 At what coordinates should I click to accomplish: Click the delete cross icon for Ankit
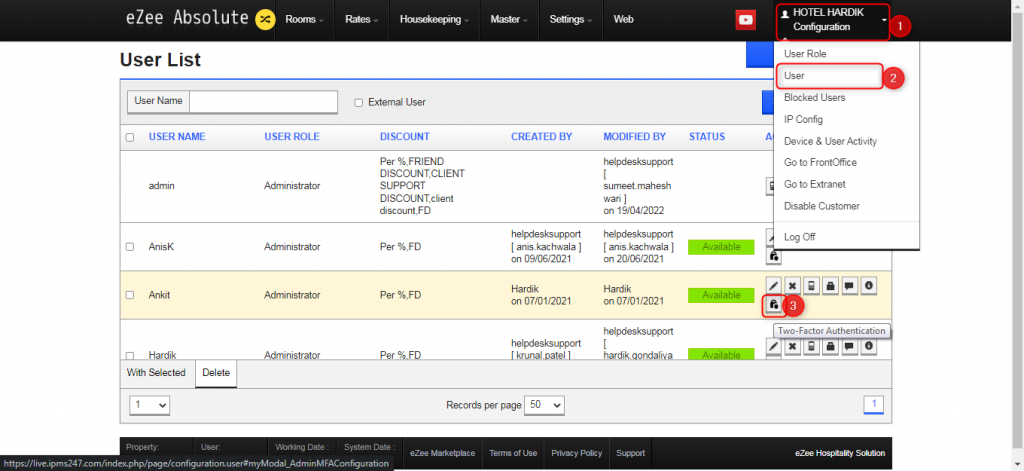(792, 285)
